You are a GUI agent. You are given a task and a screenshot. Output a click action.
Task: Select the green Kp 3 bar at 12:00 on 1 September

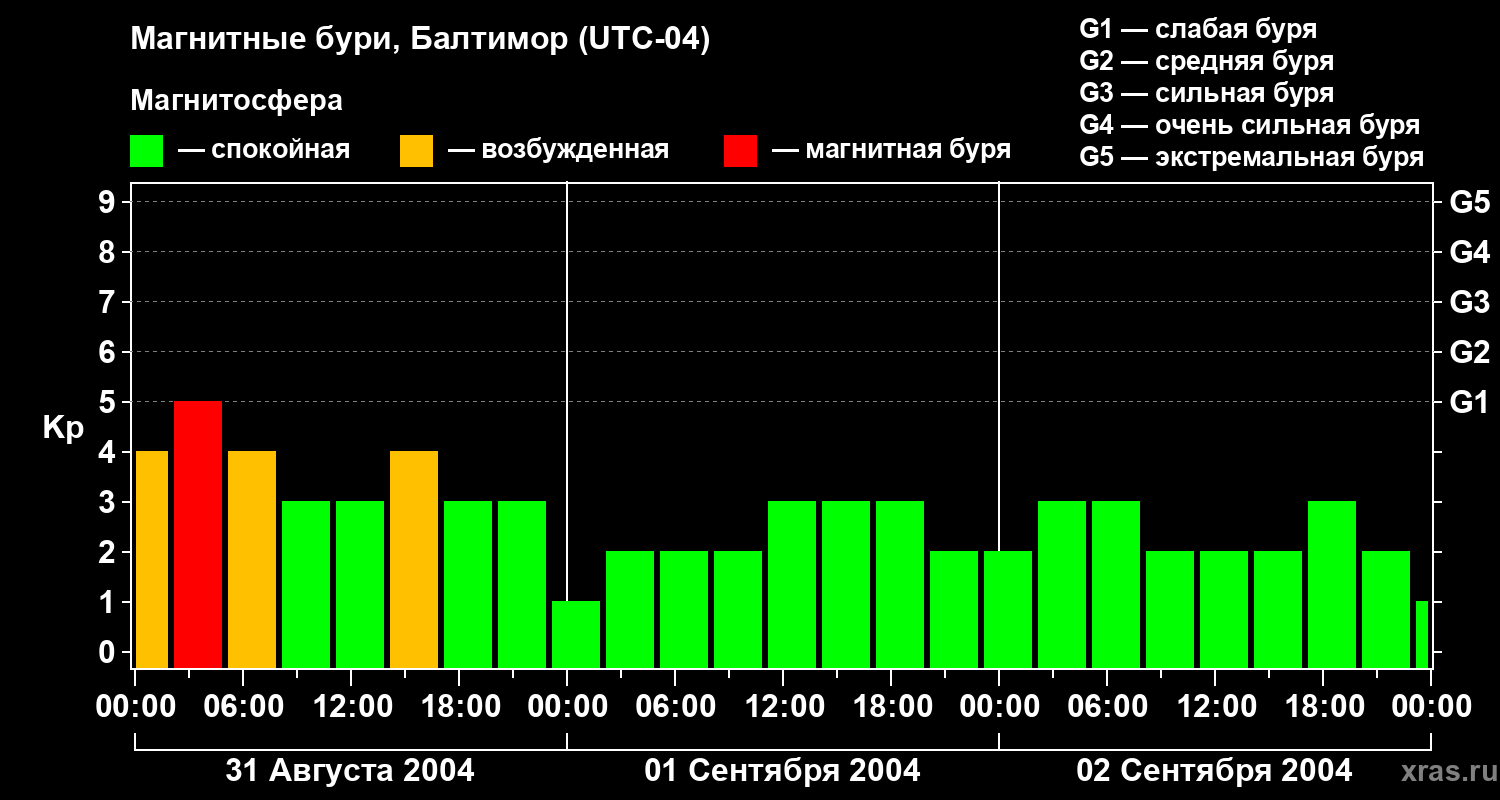coord(792,584)
